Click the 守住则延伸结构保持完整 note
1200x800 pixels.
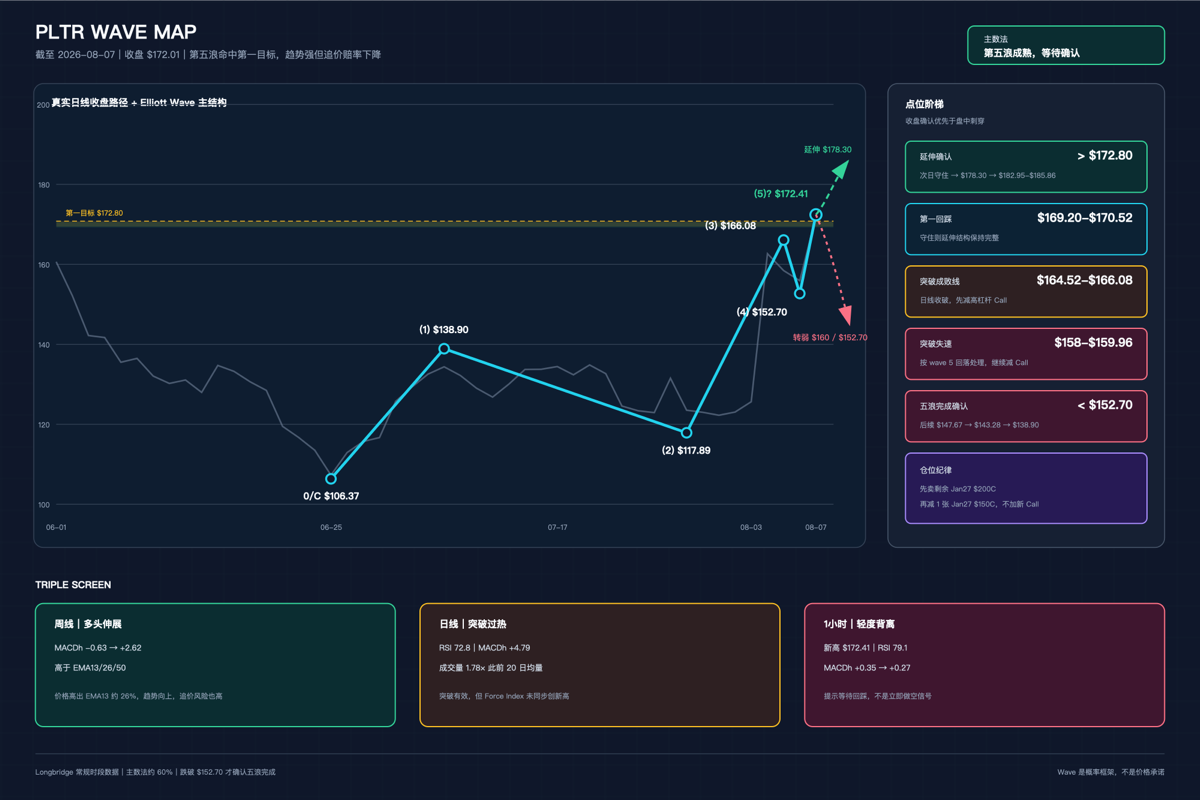[x=959, y=238]
